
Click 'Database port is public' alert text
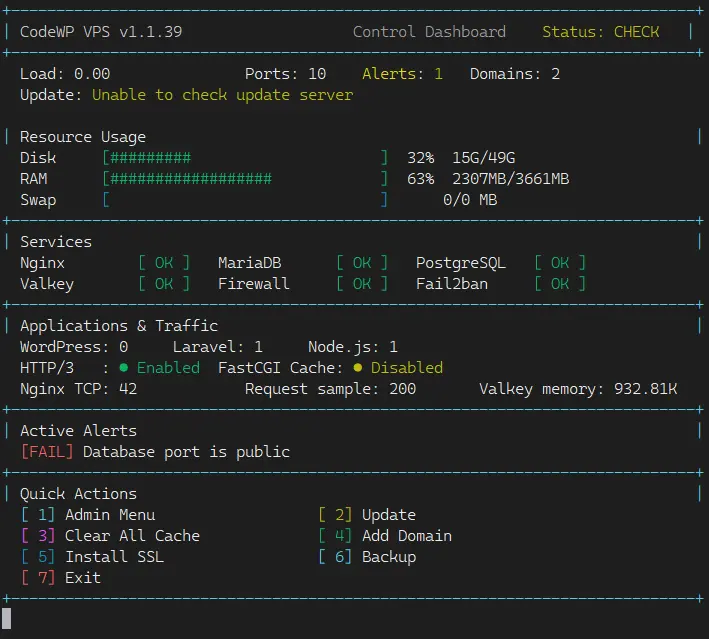click(x=186, y=452)
